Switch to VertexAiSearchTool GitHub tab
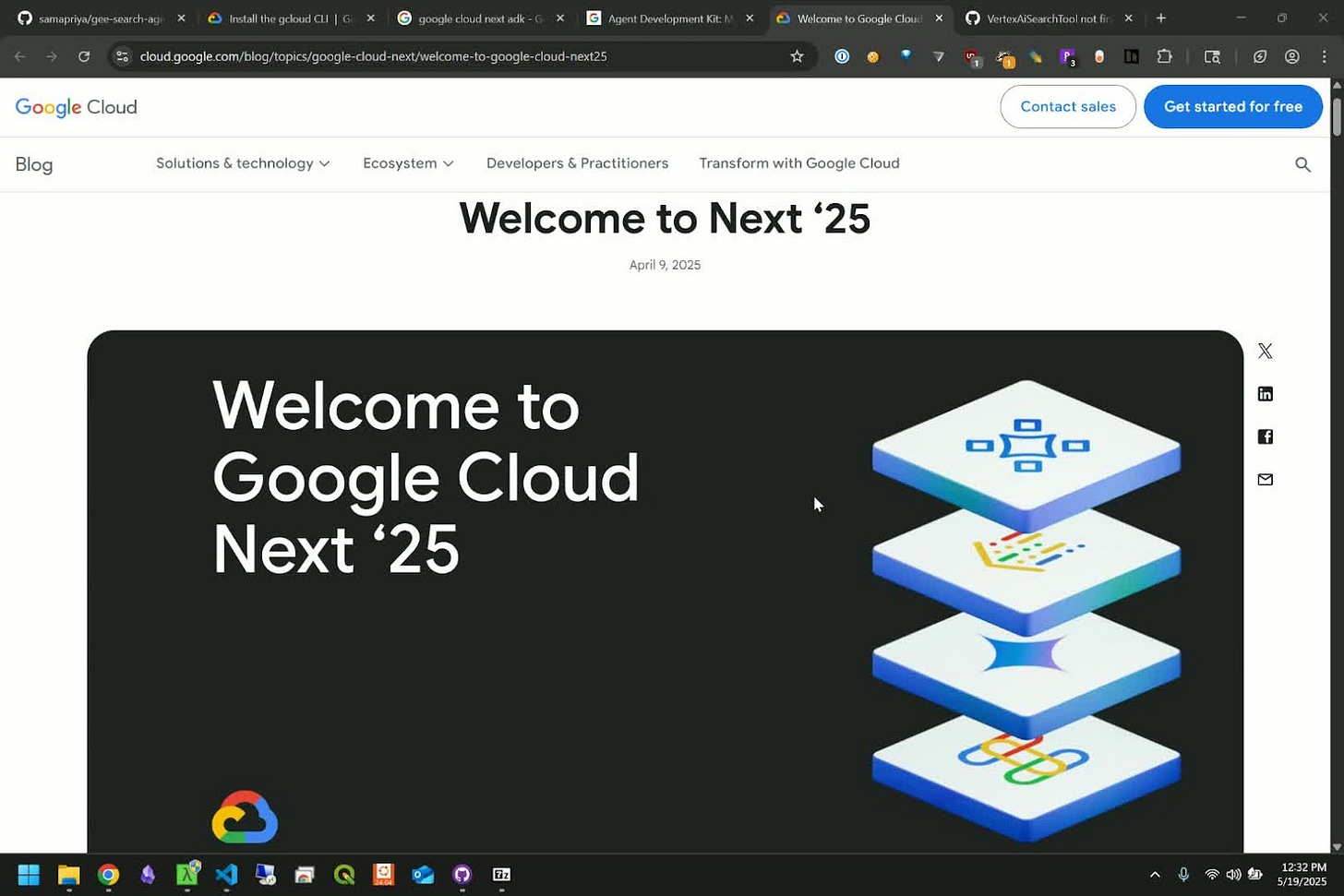The height and width of the screenshot is (896, 1344). 1049,18
